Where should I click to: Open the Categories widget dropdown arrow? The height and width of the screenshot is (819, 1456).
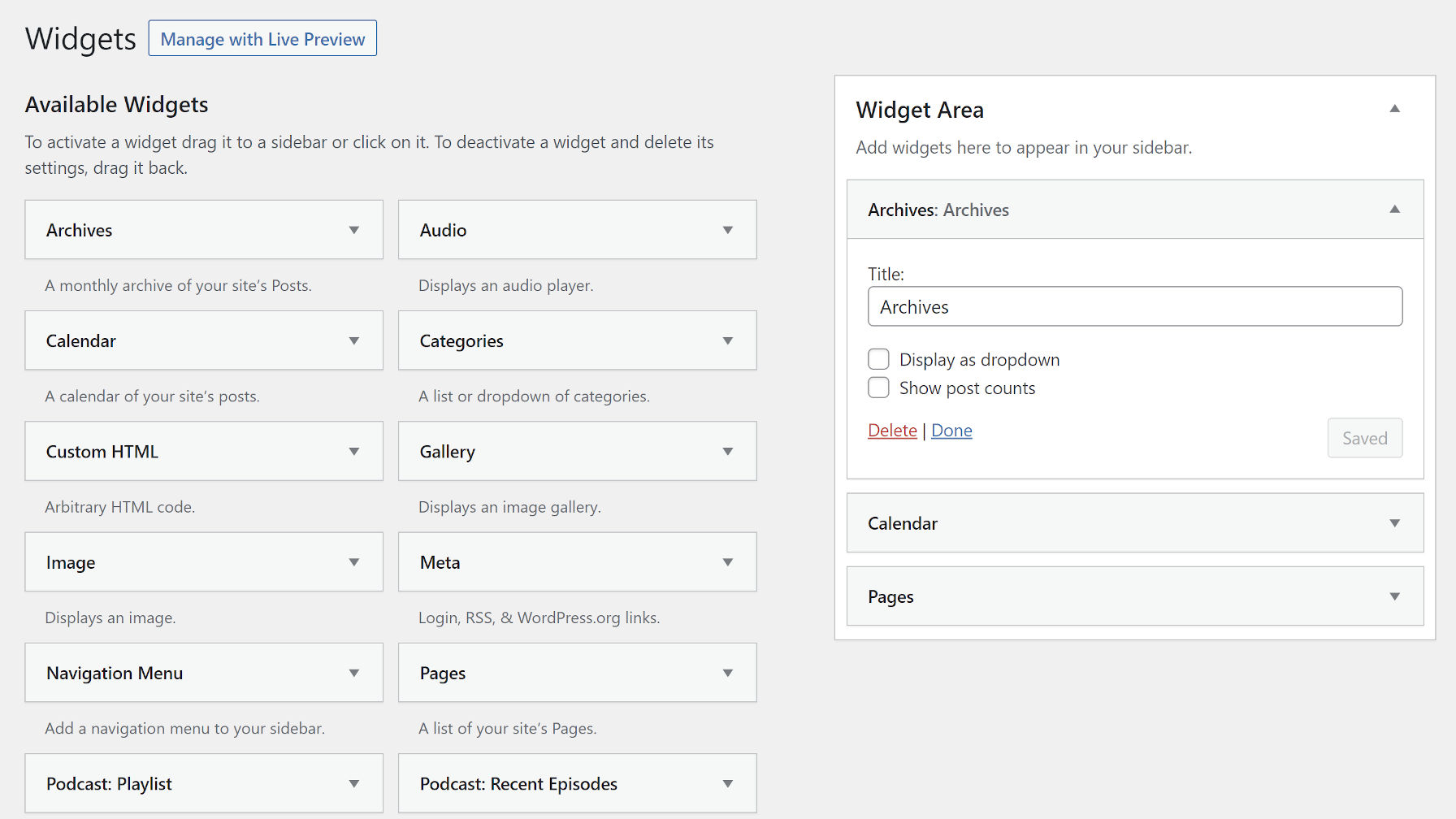[728, 340]
